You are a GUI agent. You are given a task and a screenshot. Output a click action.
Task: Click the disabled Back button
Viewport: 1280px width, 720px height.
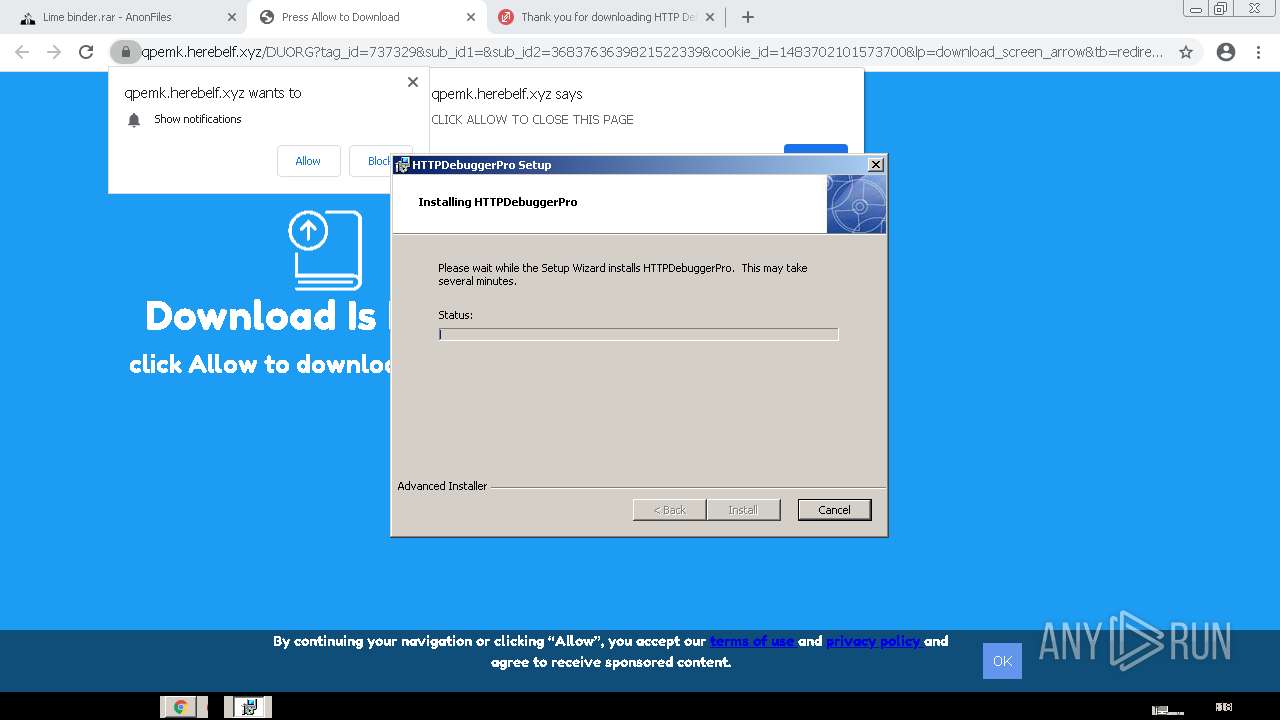coord(670,510)
